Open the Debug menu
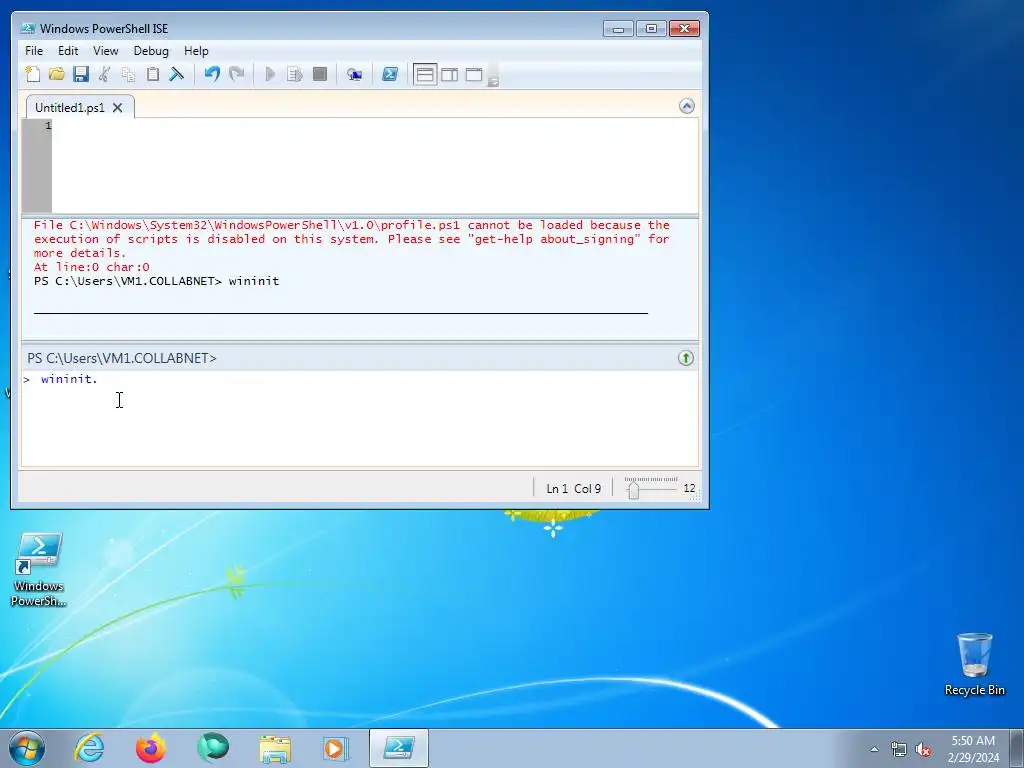 click(151, 51)
